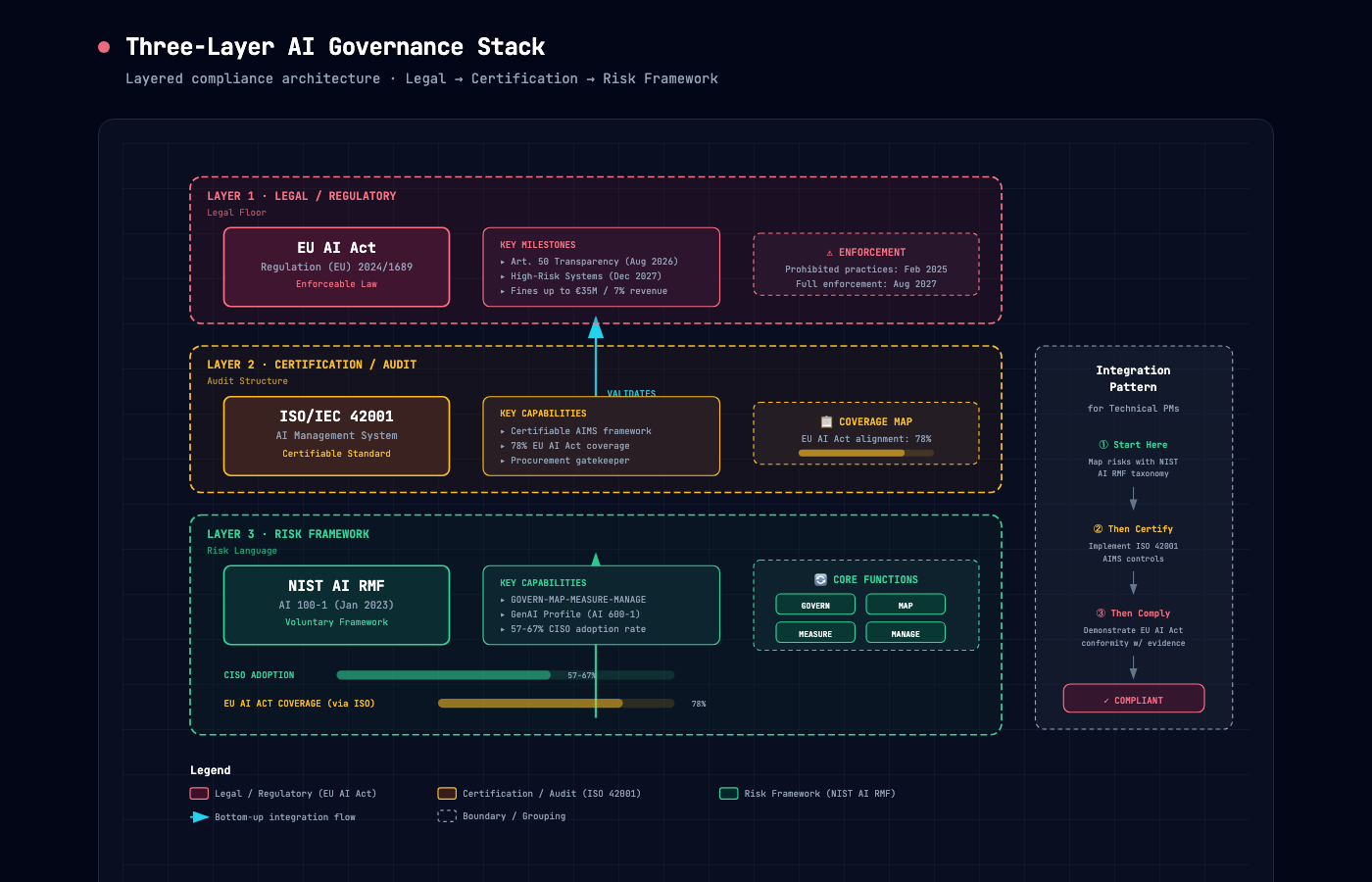
Task: Click 'Prohibited practices: Feb 2025' text
Action: 866,269
